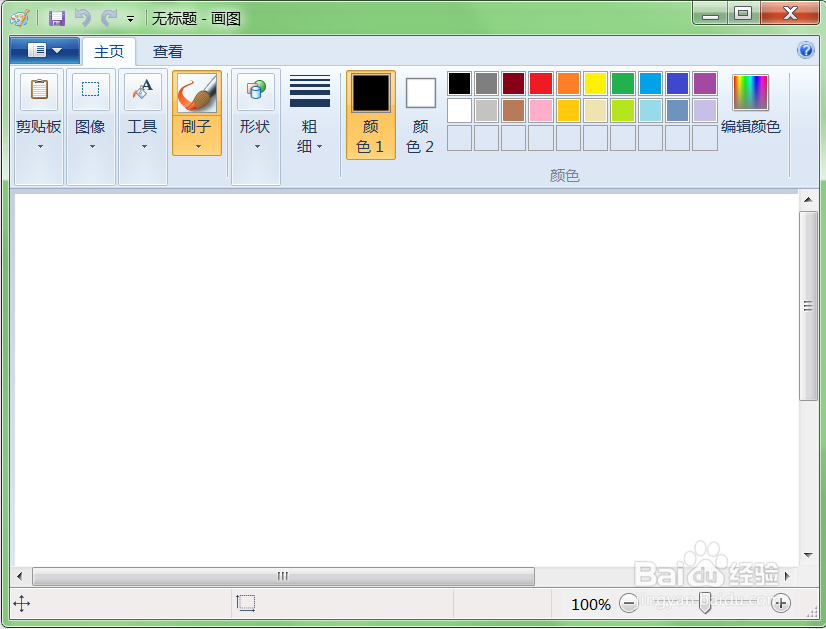Click the zoom out minus button
The width and height of the screenshot is (826, 629).
[628, 603]
